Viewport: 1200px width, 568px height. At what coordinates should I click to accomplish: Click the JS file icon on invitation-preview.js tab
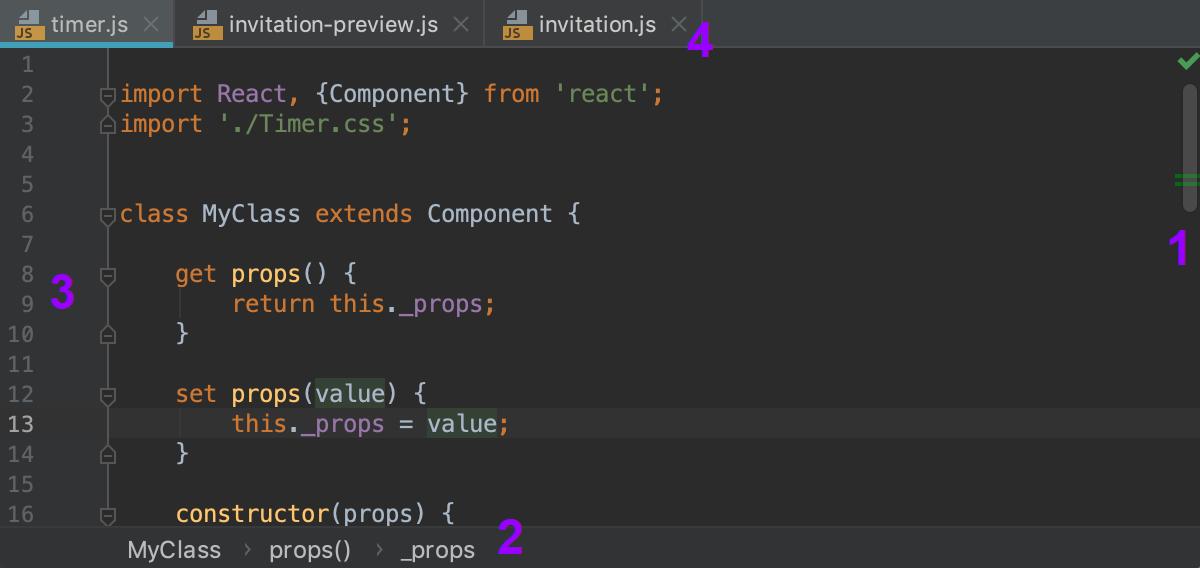206,24
